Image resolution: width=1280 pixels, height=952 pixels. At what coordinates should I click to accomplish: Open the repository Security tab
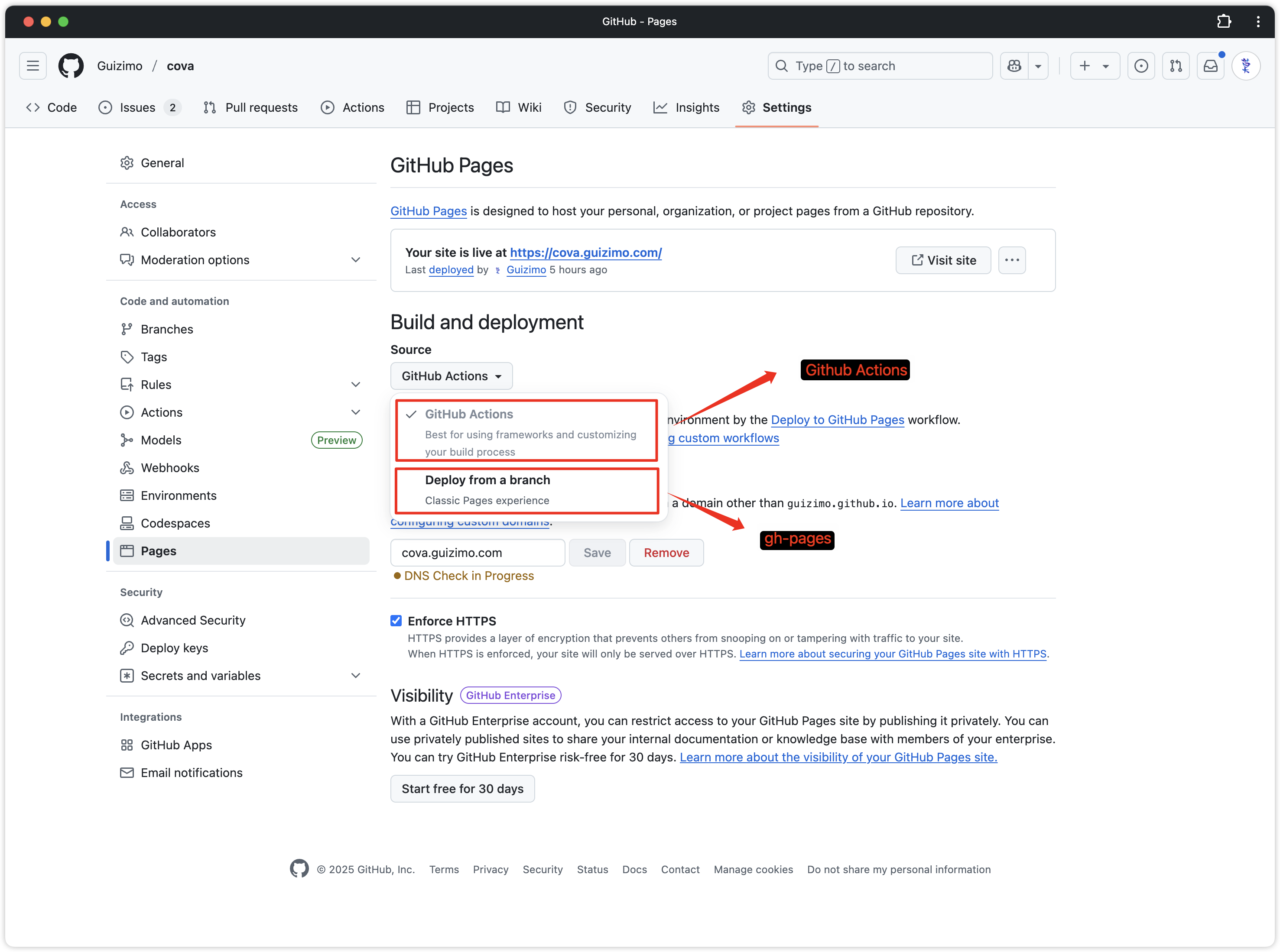point(598,107)
